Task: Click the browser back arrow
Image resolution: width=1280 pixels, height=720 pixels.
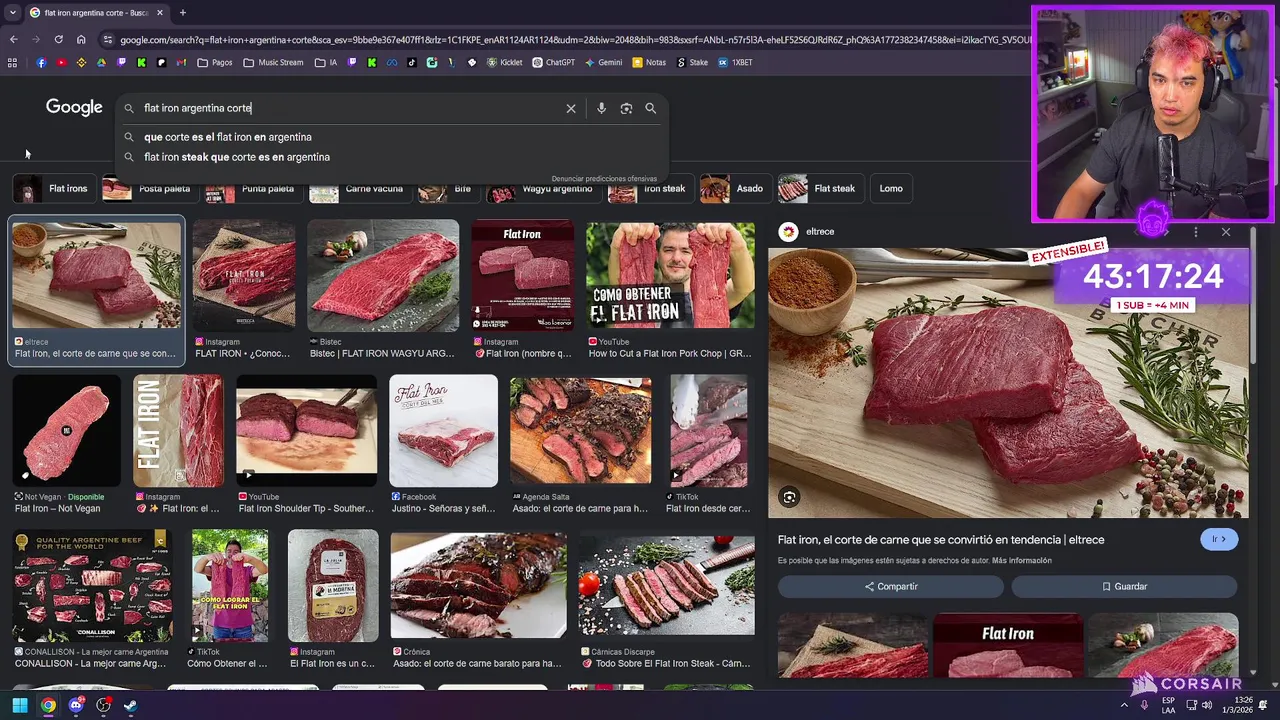Action: click(x=13, y=39)
